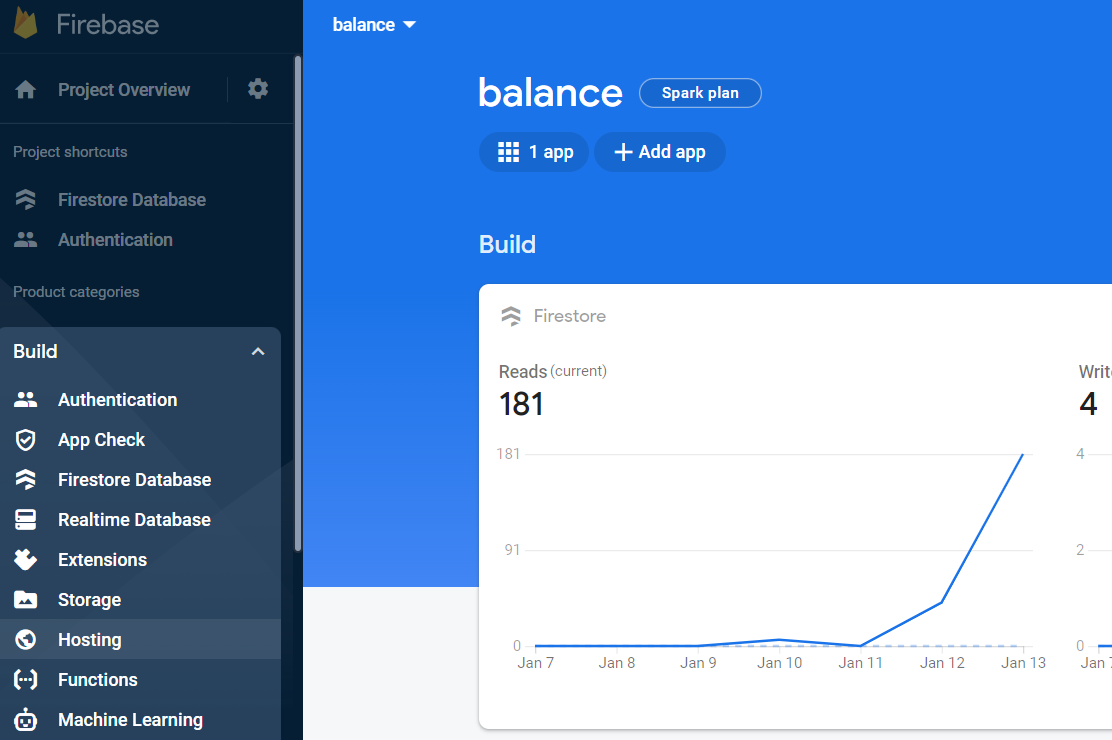Click the plus icon on Add app
This screenshot has width=1112, height=740.
623,152
